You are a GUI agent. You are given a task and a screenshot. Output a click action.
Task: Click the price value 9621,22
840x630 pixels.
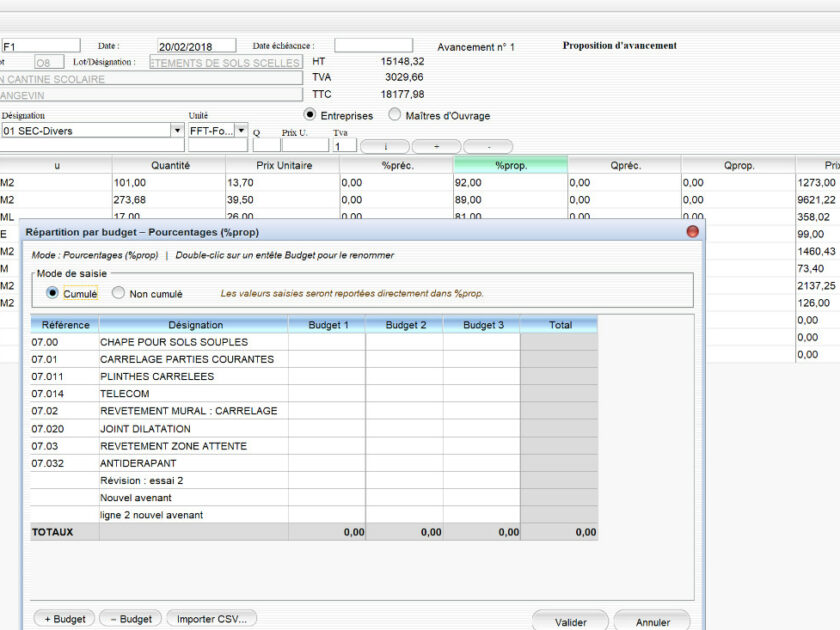[x=816, y=199]
